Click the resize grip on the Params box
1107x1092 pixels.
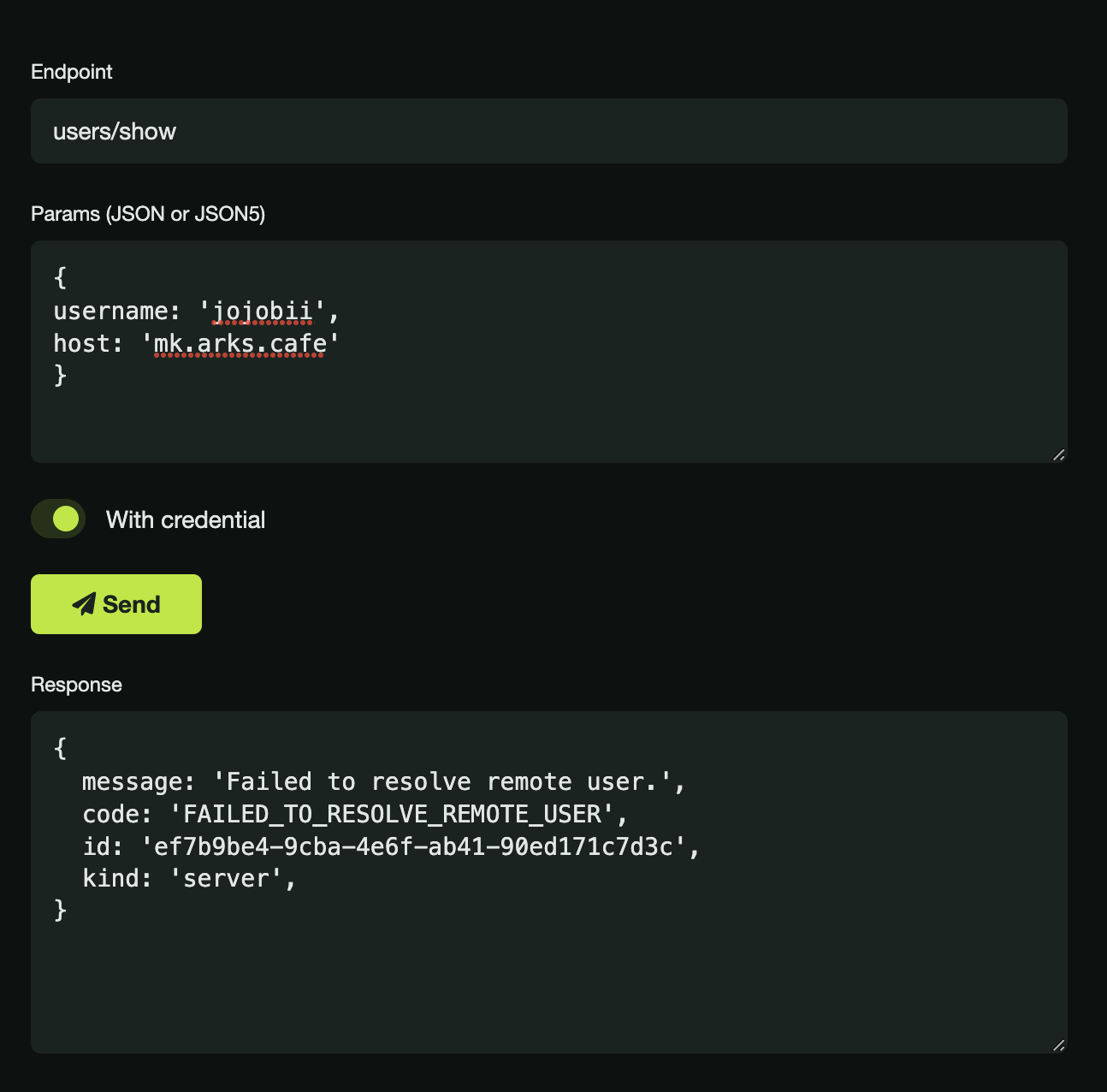tap(1059, 454)
